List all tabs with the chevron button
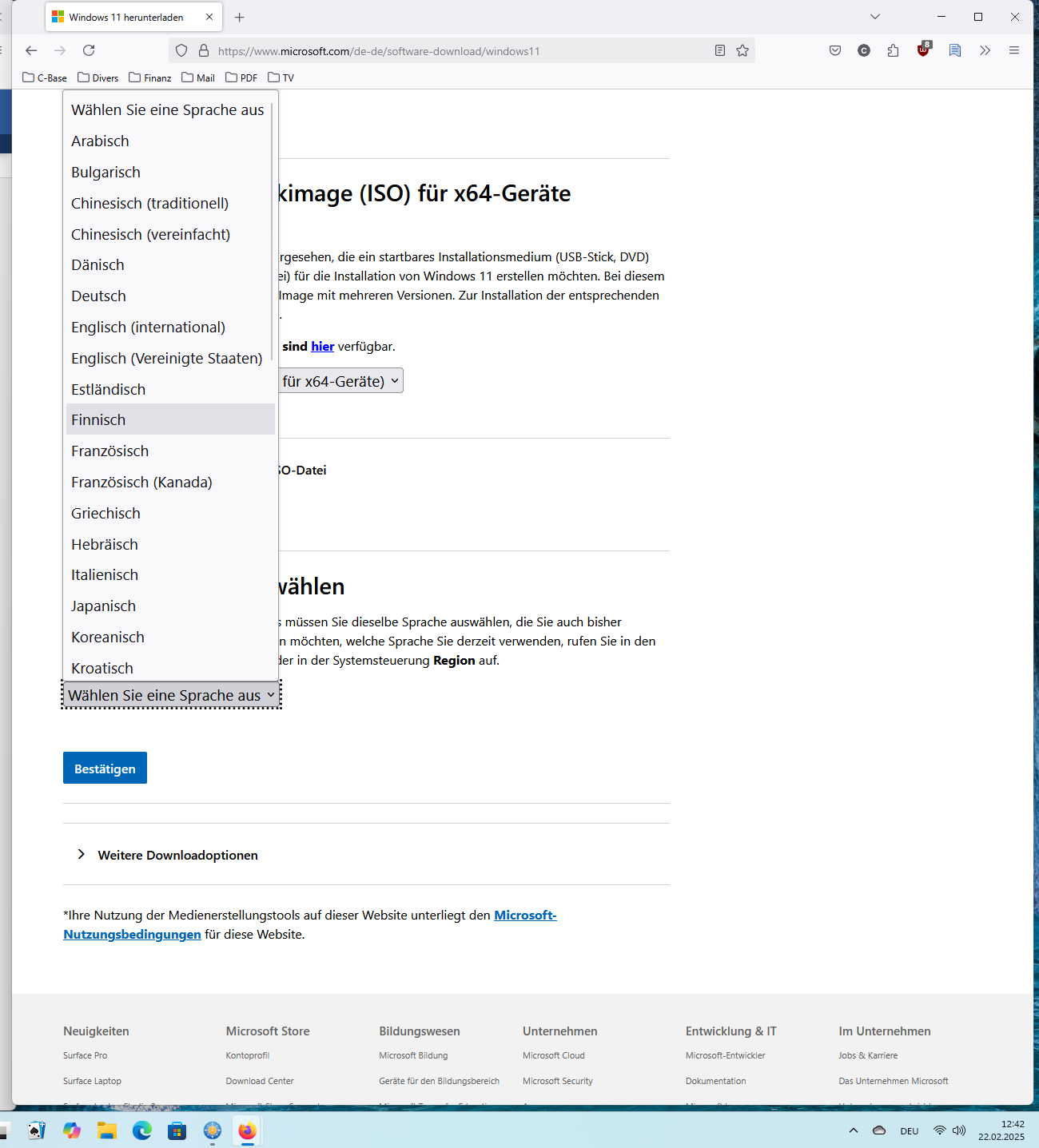Screen dimensions: 1039x1148 click(875, 17)
